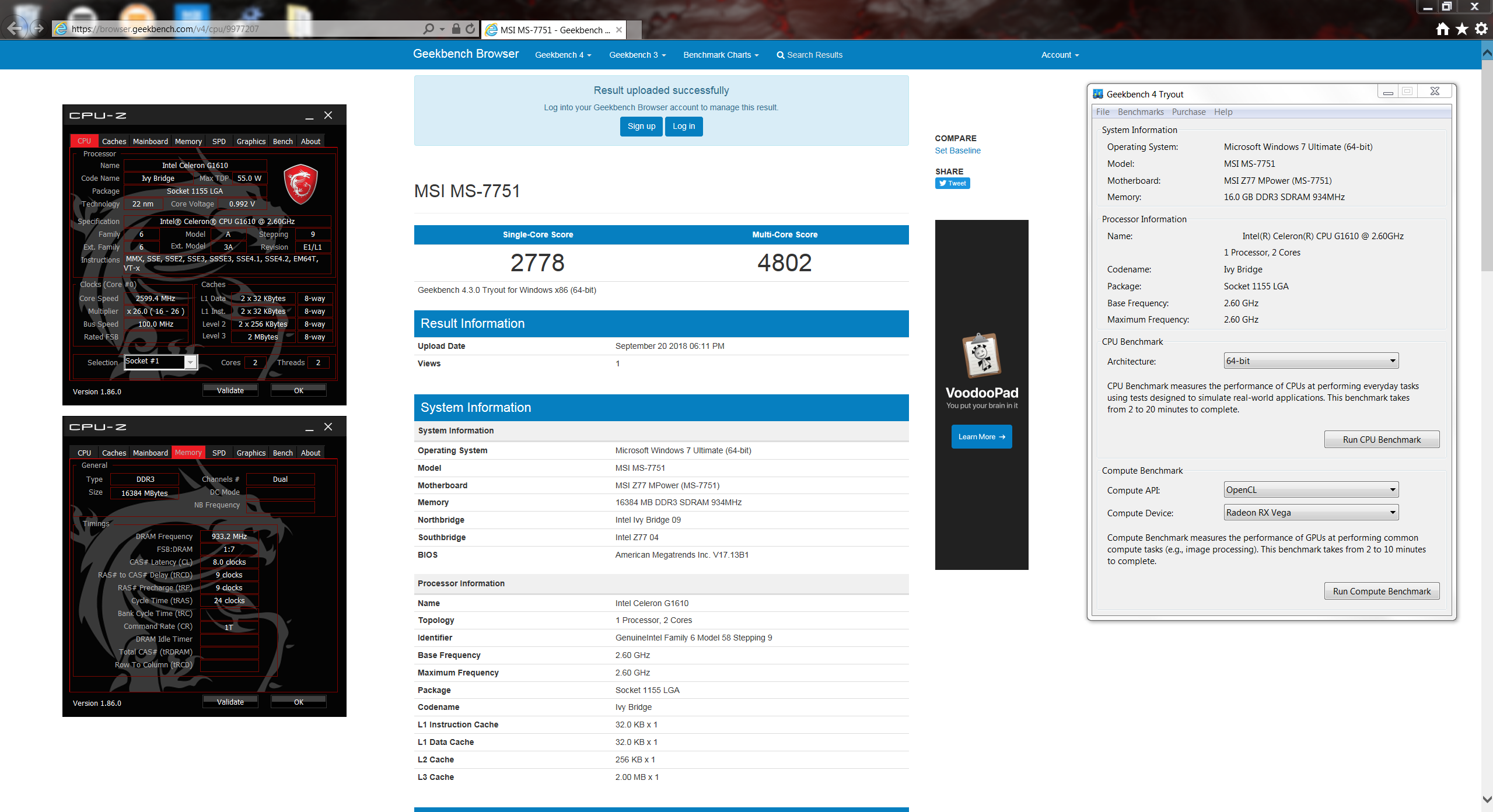Viewport: 1493px width, 812px height.
Task: Refresh the page with the reload icon
Action: click(x=470, y=29)
